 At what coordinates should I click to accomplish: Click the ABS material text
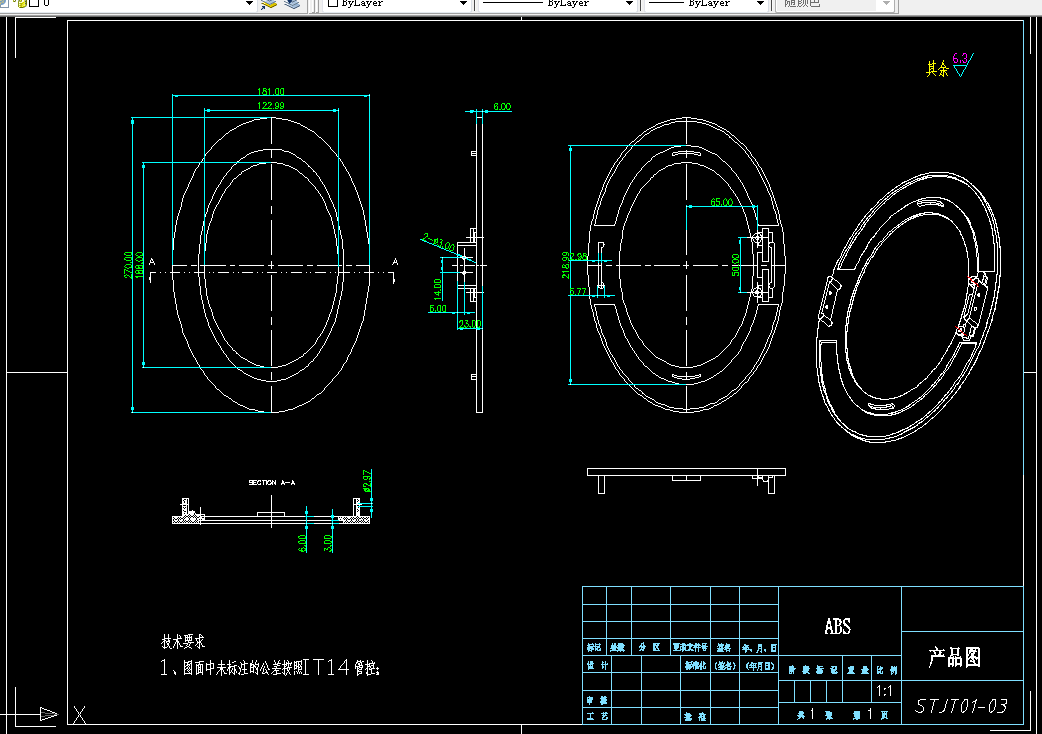tap(837, 626)
